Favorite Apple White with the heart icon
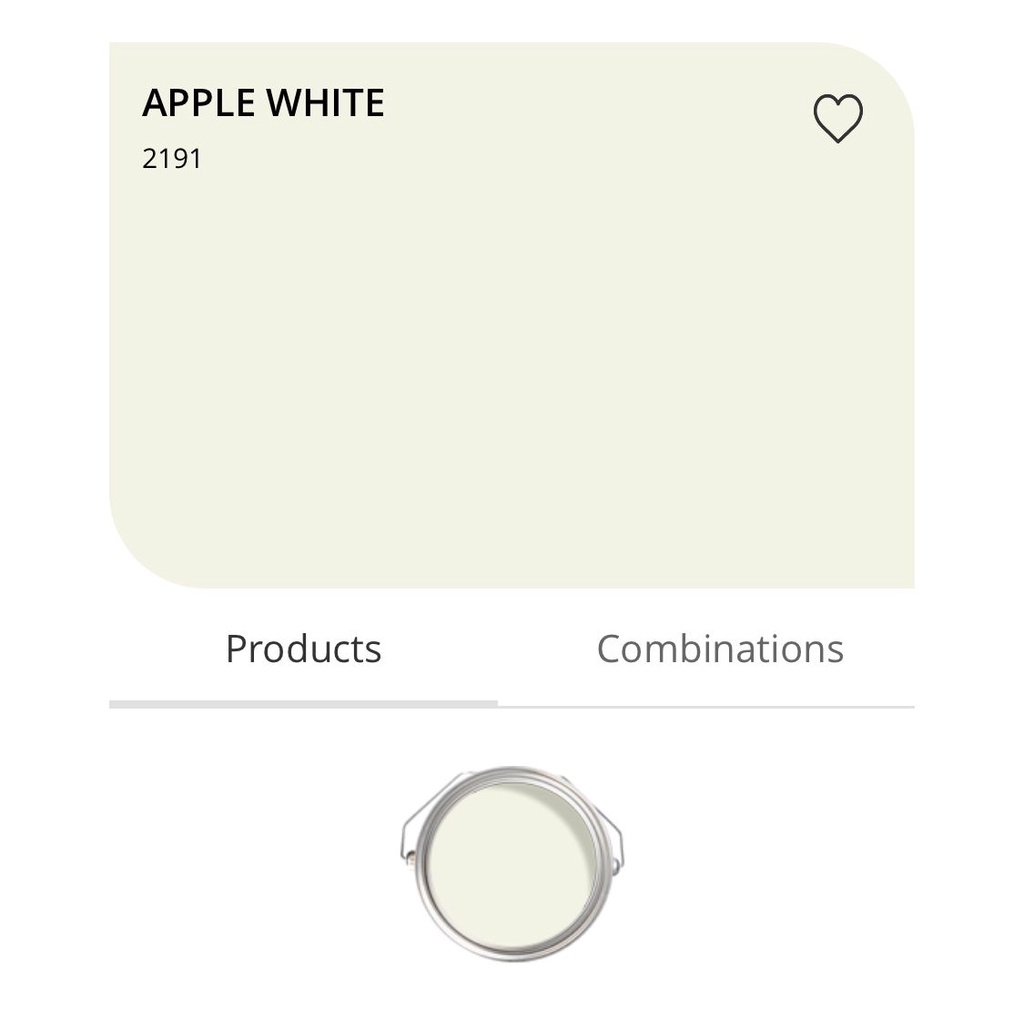The image size is (1024, 1024). click(837, 118)
